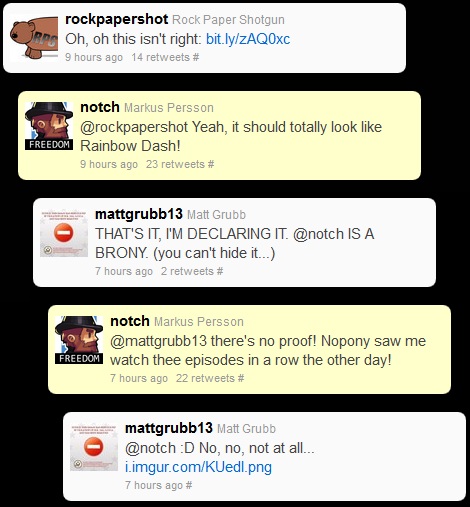Click the @rockpapershot mention in notch's reply
This screenshot has height=507, width=470.
tap(134, 127)
